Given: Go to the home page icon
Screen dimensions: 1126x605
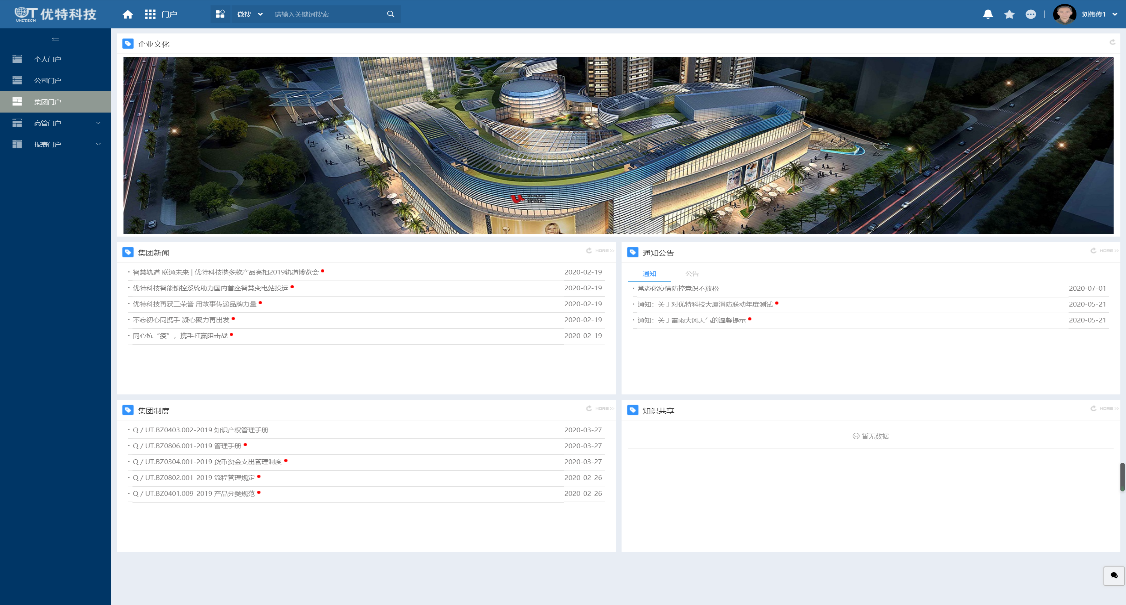Looking at the screenshot, I should coord(128,14).
